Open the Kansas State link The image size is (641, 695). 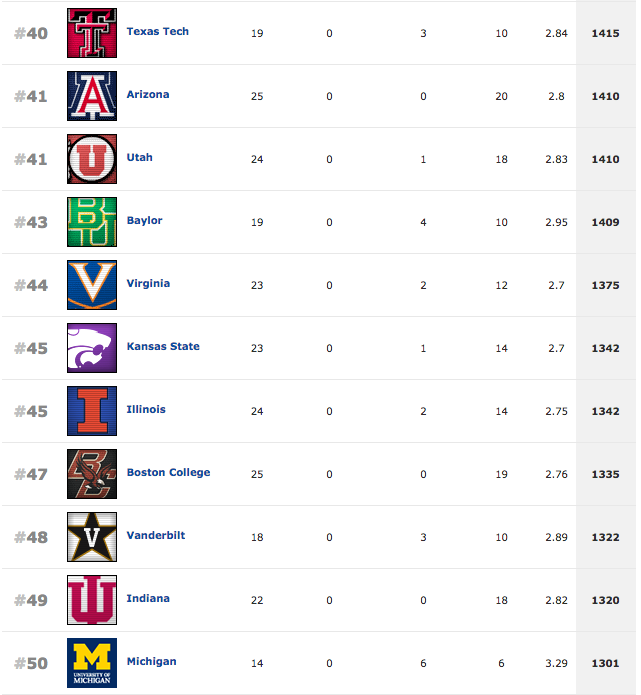point(163,347)
